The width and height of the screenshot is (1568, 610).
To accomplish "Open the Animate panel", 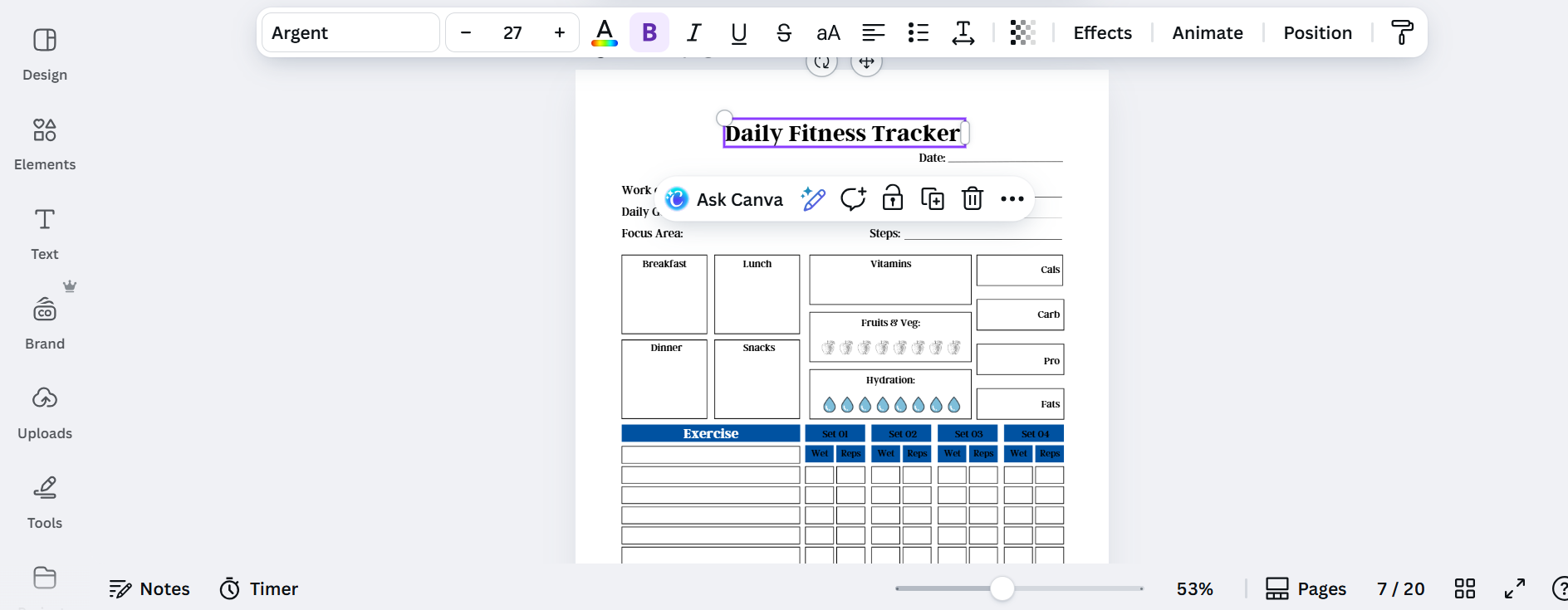I will tap(1207, 33).
